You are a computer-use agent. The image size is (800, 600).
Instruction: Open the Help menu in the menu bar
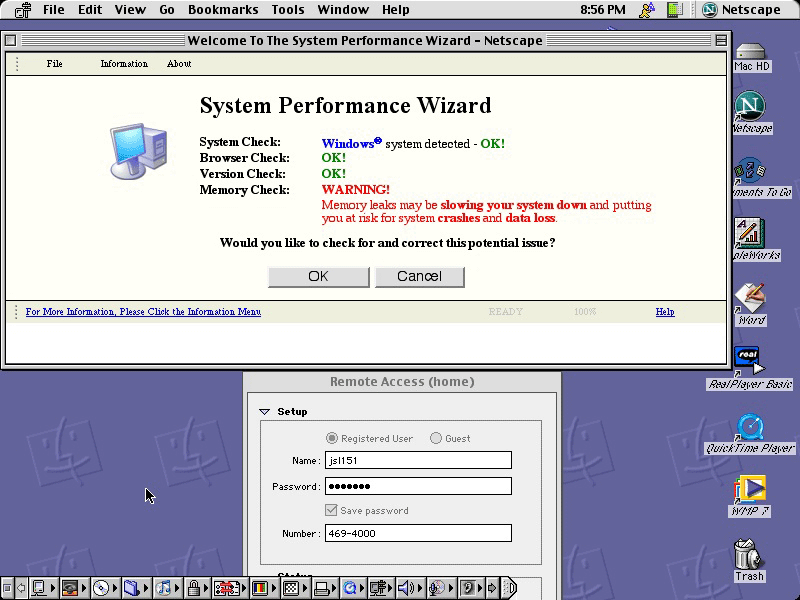tap(395, 10)
